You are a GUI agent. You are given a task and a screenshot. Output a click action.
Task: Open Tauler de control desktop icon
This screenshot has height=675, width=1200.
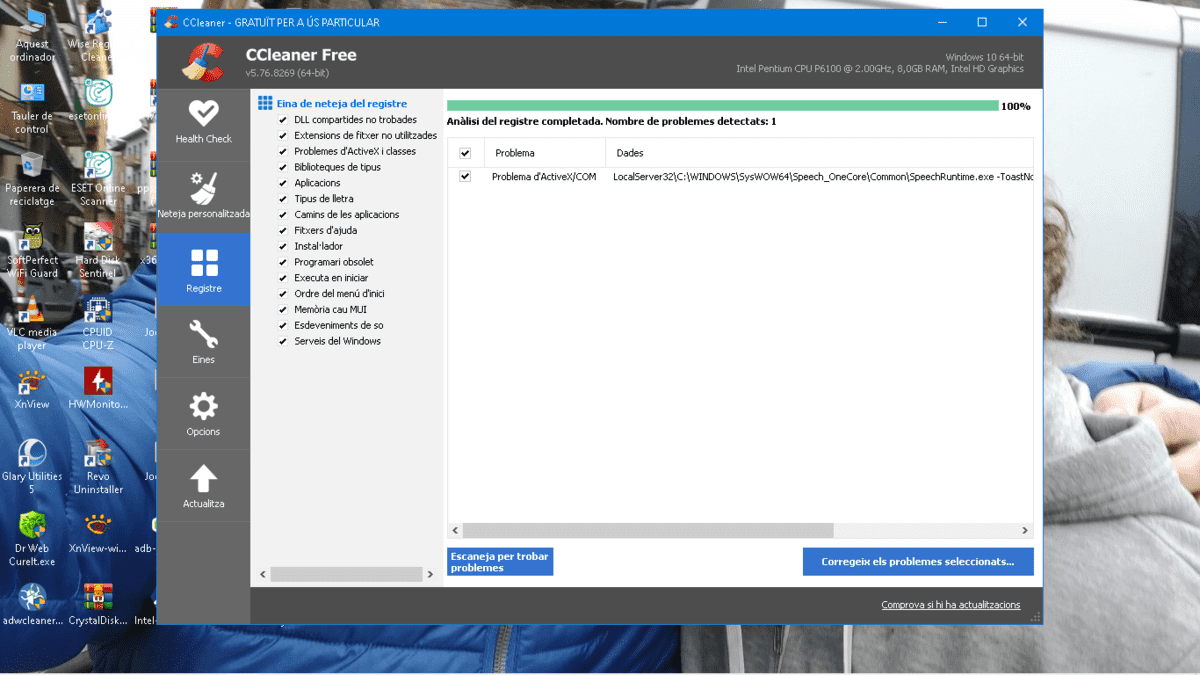pos(32,108)
